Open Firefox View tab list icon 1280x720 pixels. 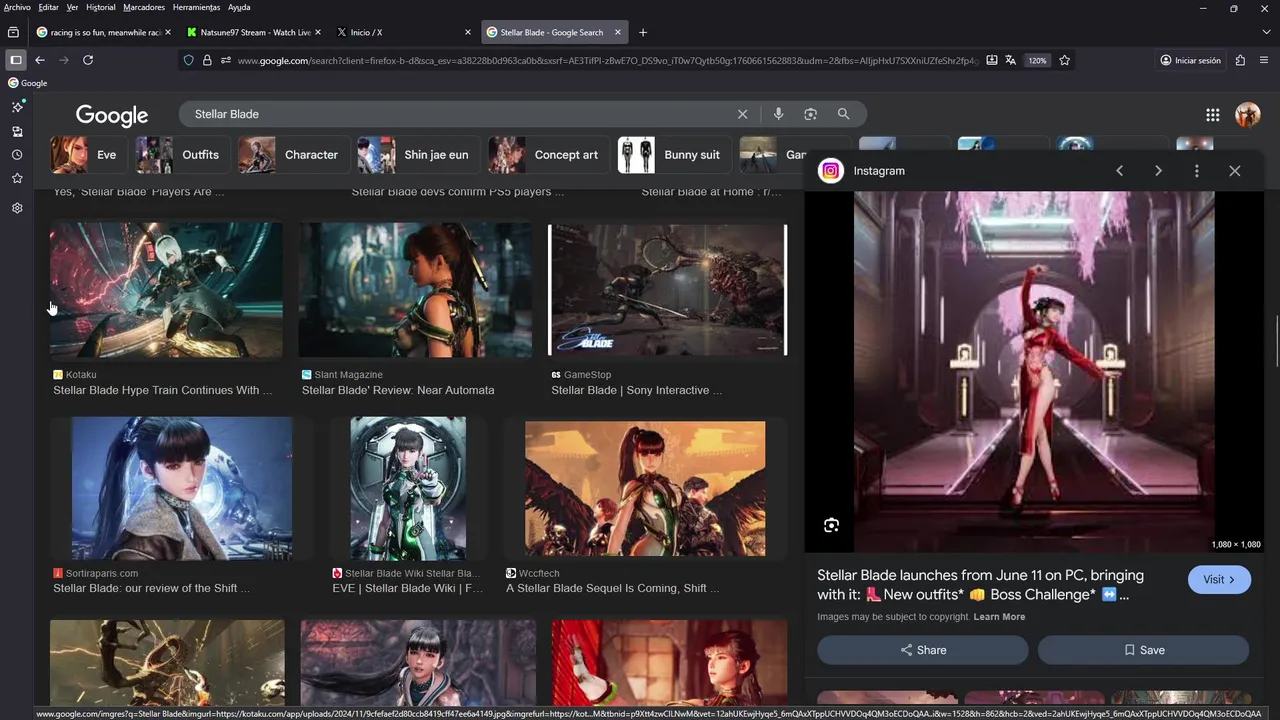pyautogui.click(x=13, y=32)
